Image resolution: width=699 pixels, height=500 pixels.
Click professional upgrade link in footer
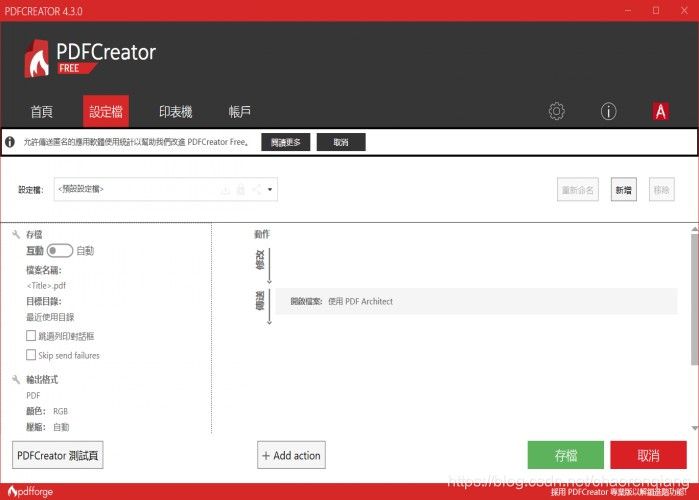click(619, 492)
